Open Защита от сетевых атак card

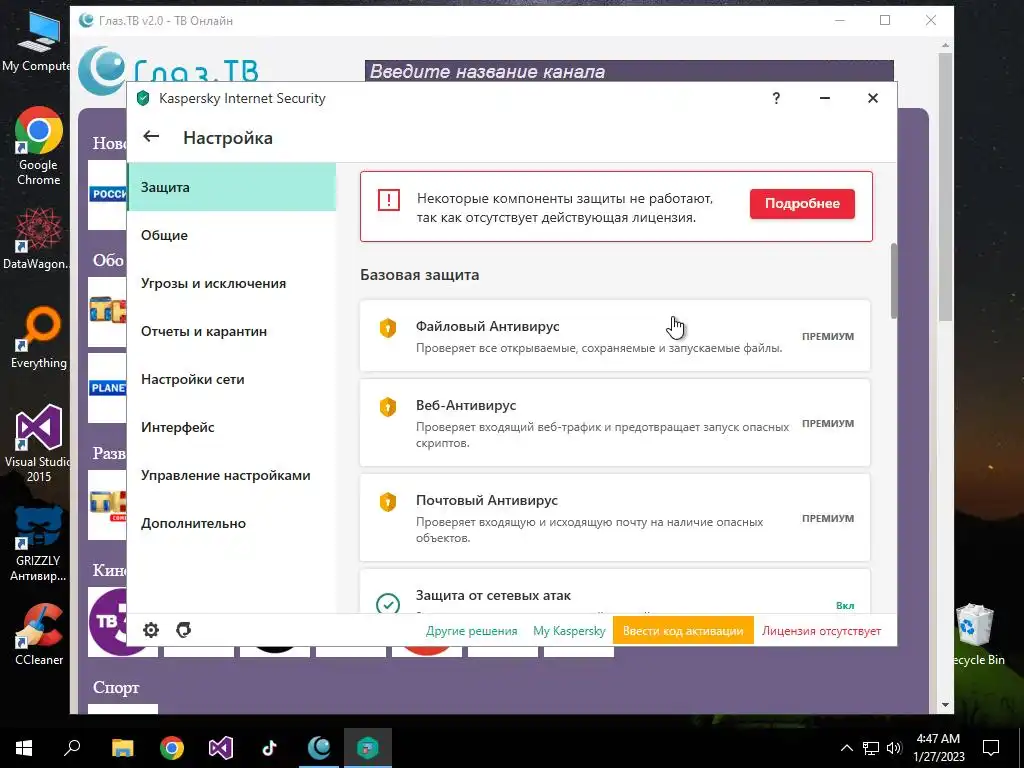click(615, 592)
